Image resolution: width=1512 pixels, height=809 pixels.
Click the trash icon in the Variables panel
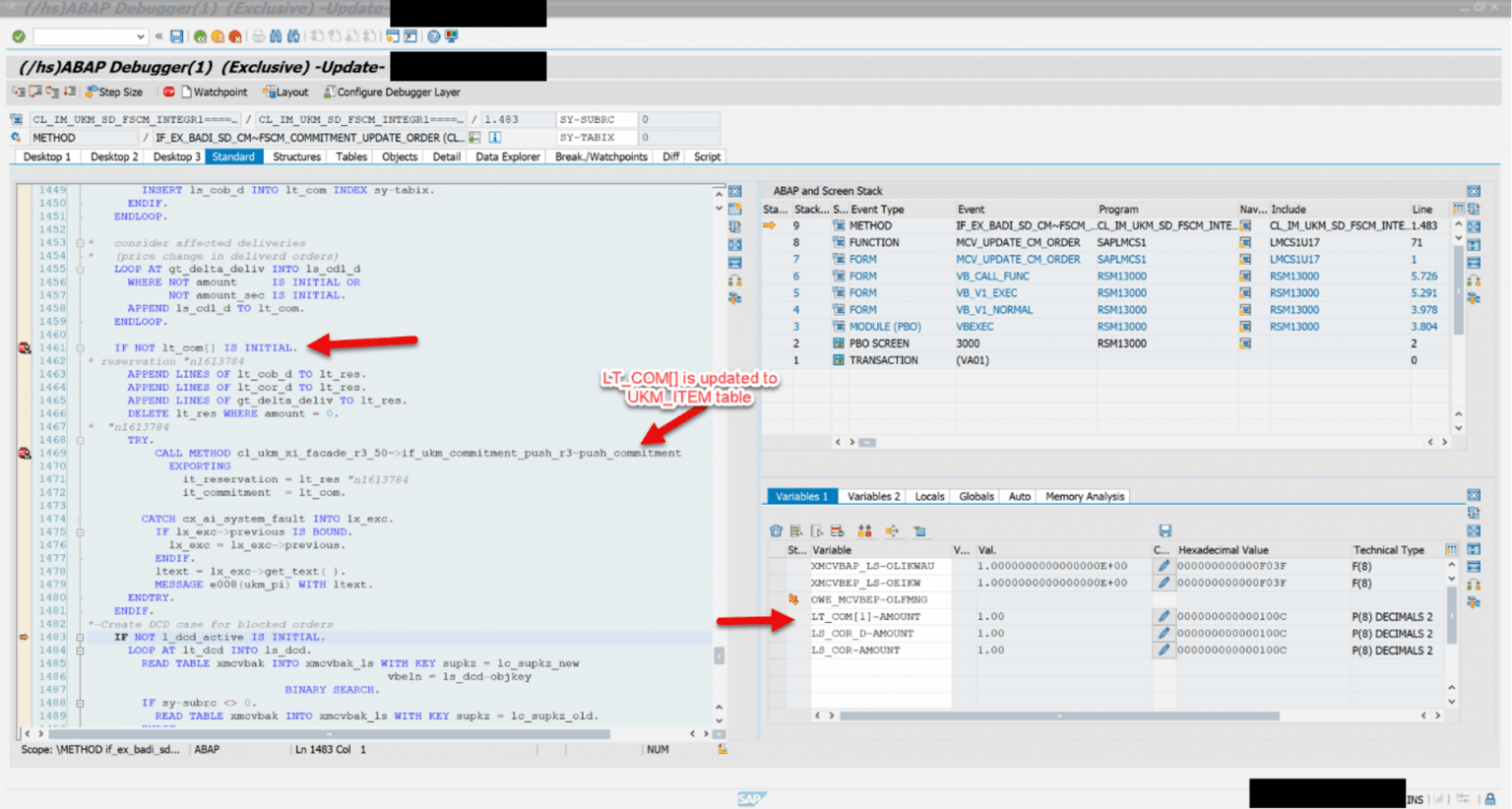776,530
